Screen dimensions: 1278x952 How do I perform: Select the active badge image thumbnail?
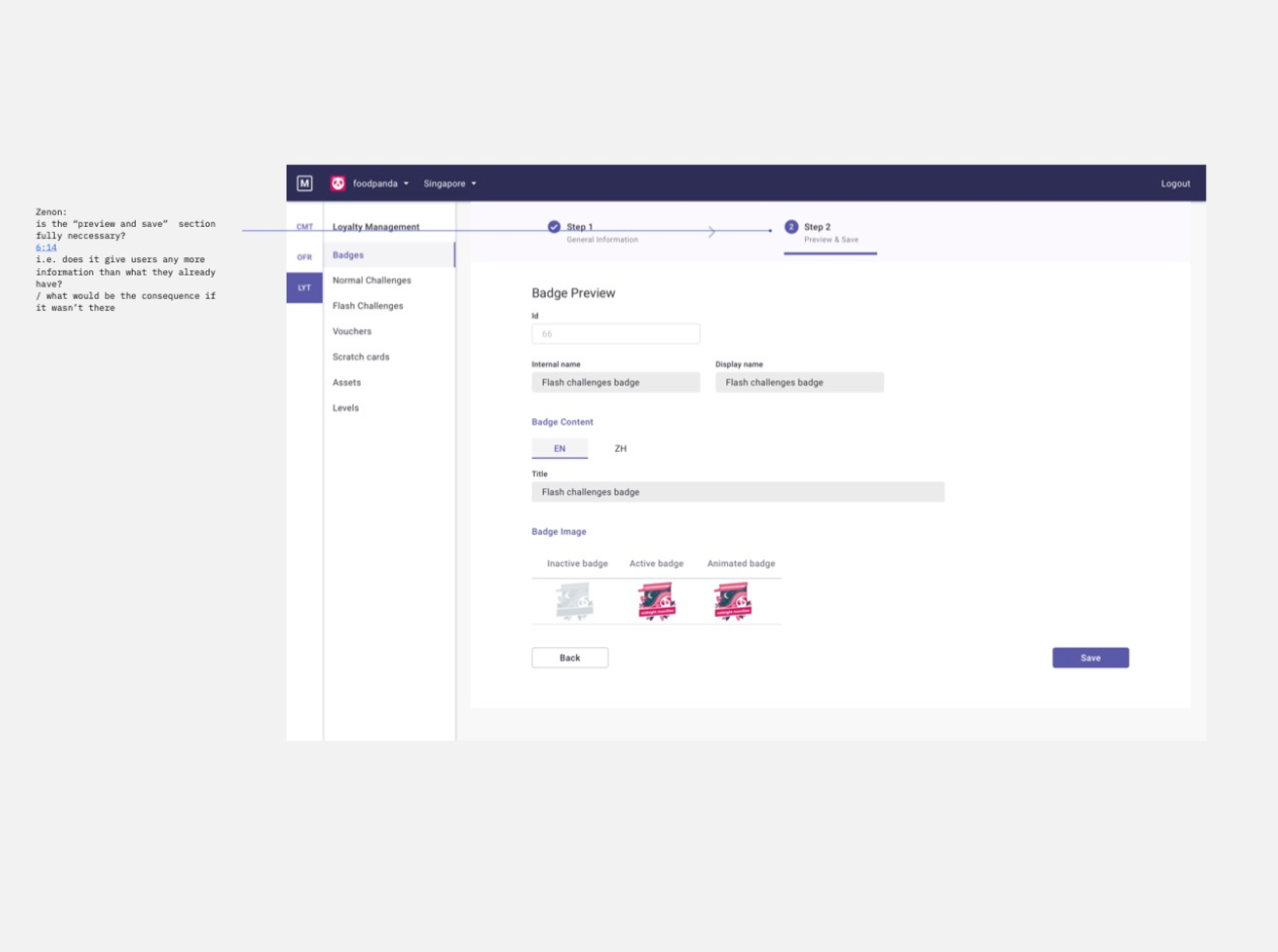656,601
